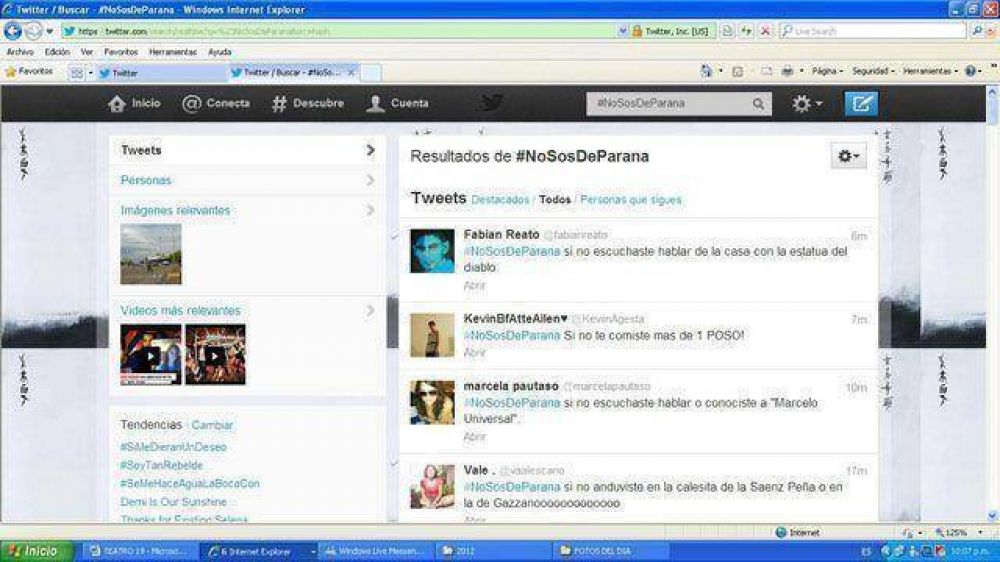1000x562 pixels.
Task: Open a new blank tab
Action: click(x=371, y=73)
